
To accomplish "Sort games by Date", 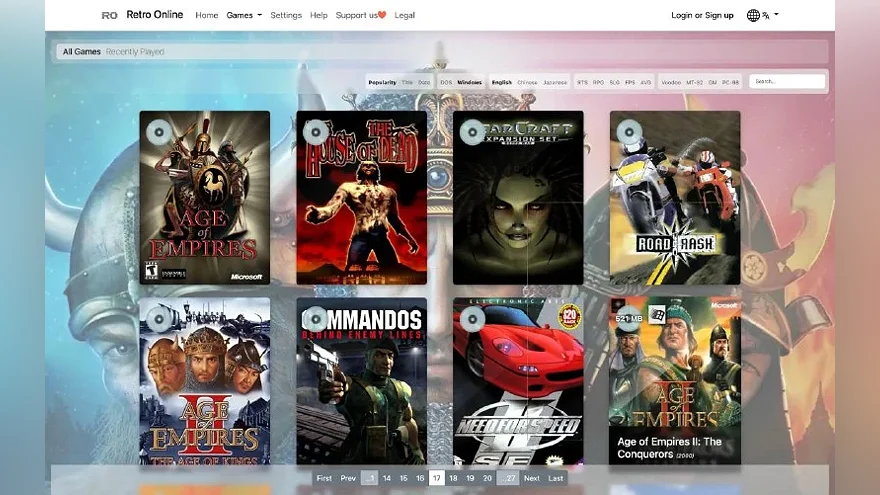I will pyautogui.click(x=424, y=82).
